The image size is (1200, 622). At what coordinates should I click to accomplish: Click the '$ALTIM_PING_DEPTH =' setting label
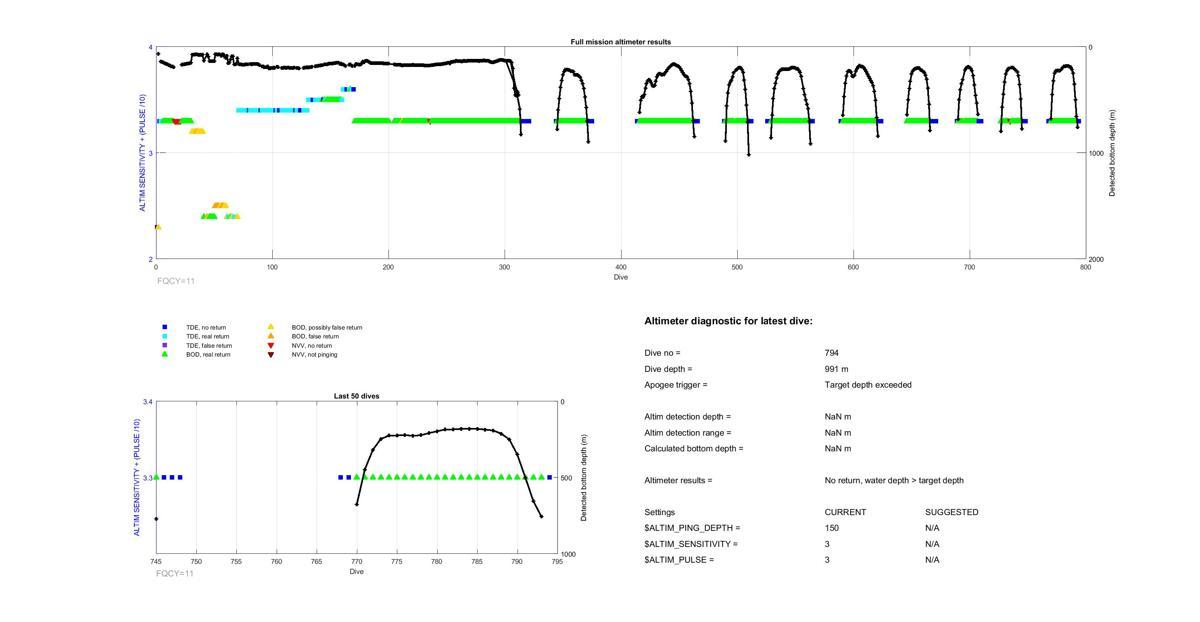pos(692,528)
